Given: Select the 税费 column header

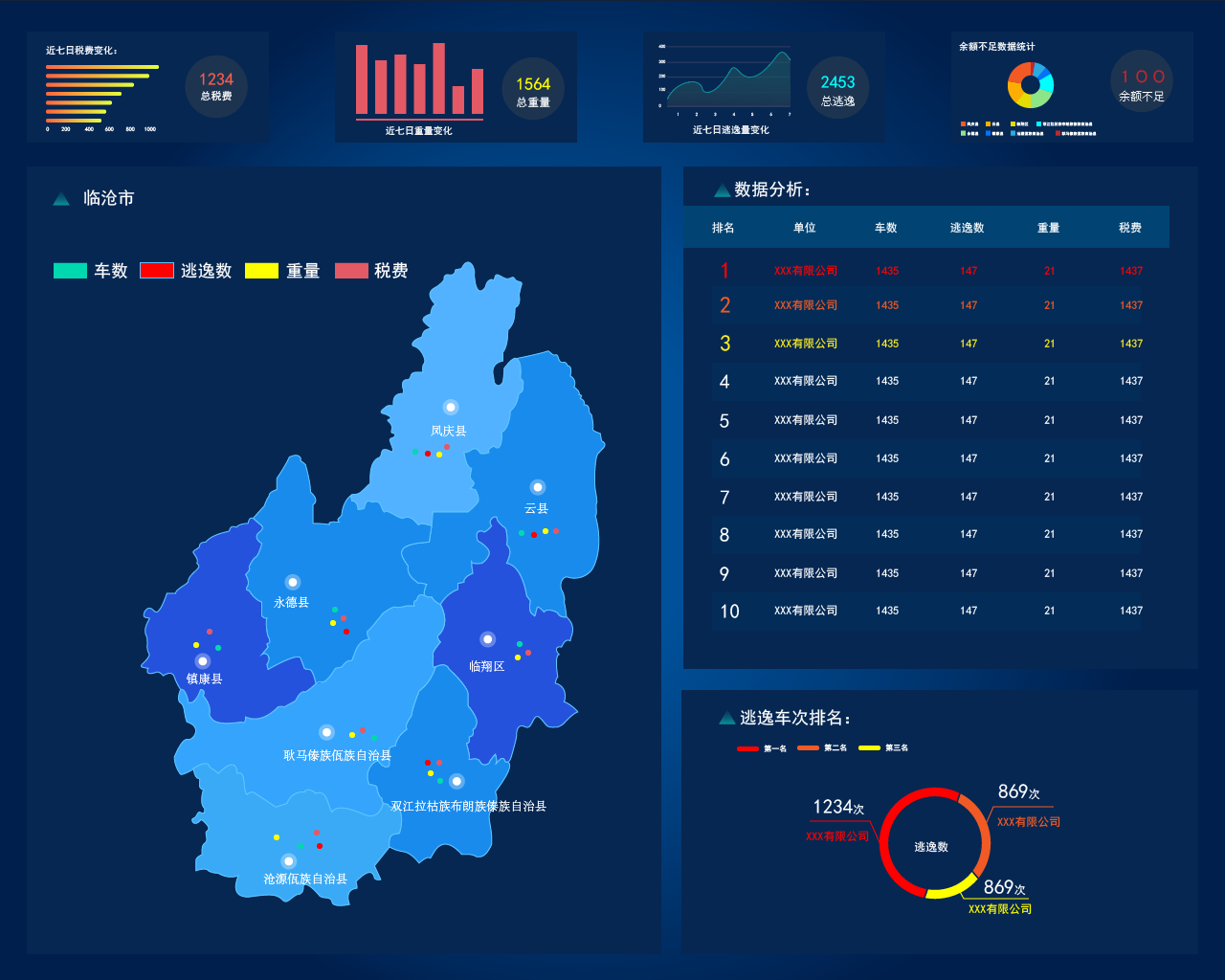Looking at the screenshot, I should point(1130,228).
